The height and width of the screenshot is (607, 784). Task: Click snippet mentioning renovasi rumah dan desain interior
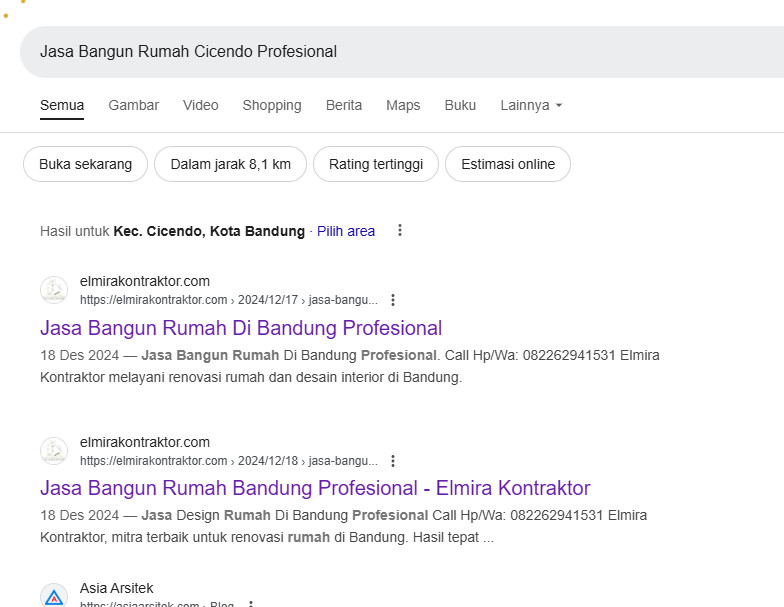coord(350,366)
